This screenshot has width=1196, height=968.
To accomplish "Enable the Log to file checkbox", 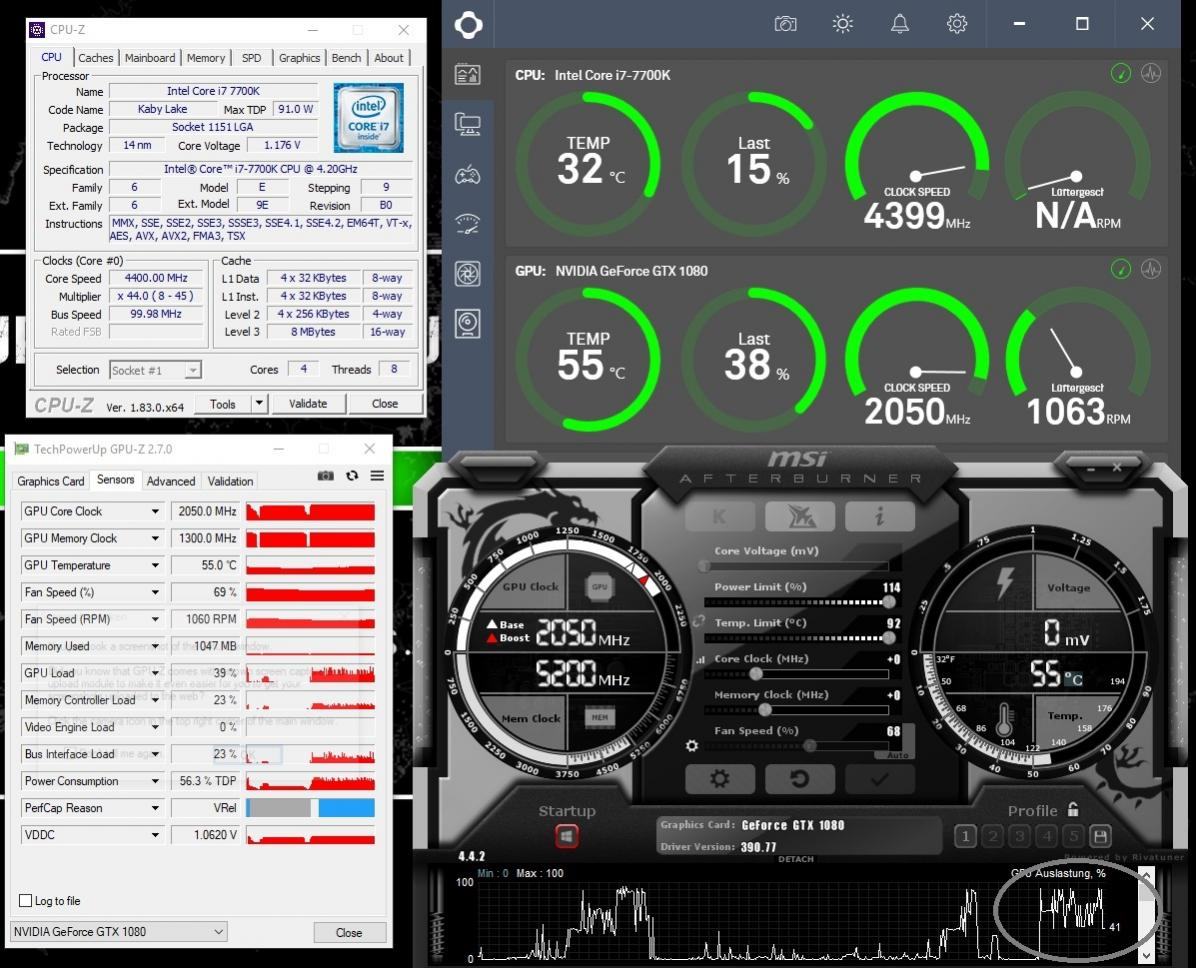I will 26,901.
